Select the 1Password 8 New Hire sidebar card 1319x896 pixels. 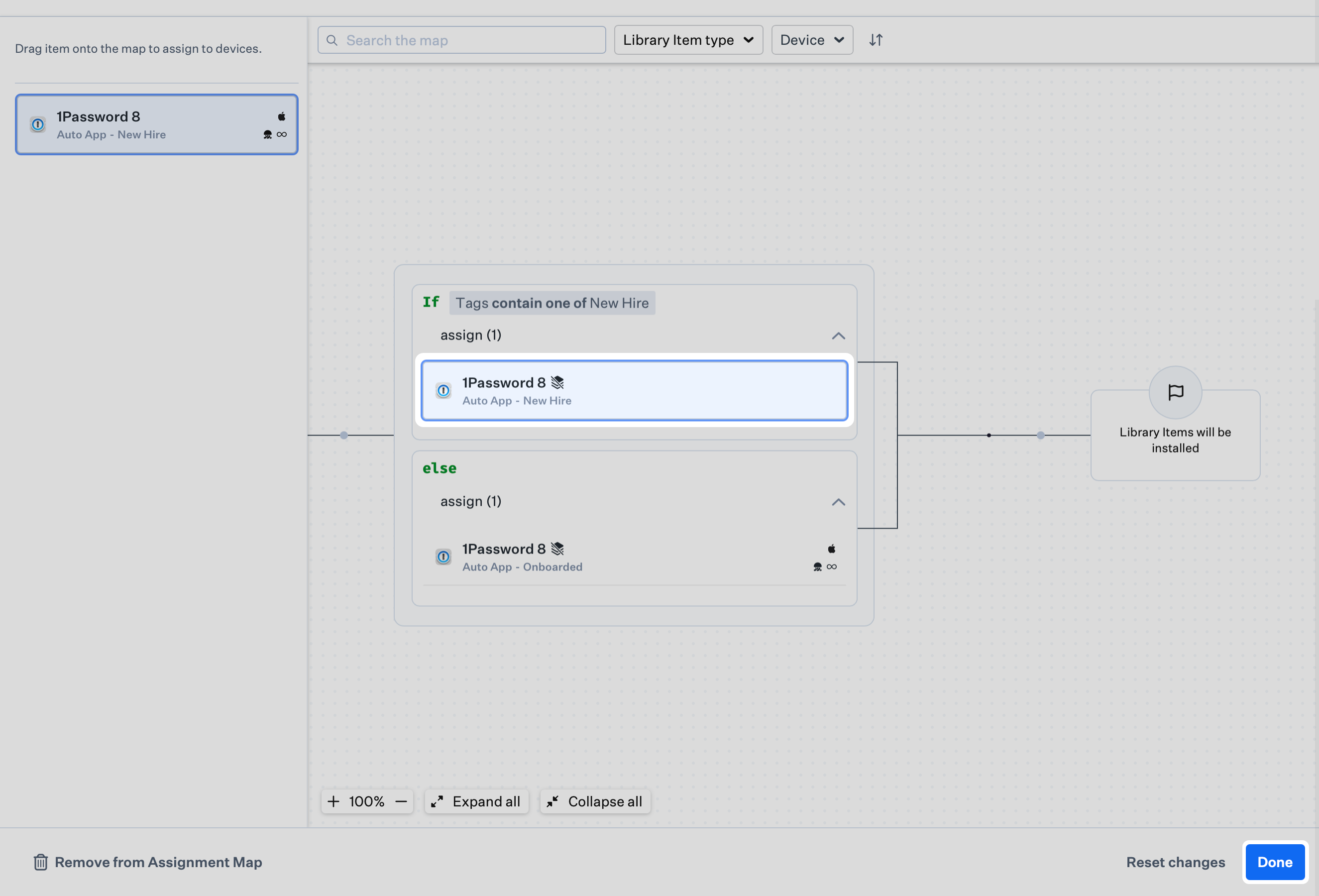coord(157,125)
